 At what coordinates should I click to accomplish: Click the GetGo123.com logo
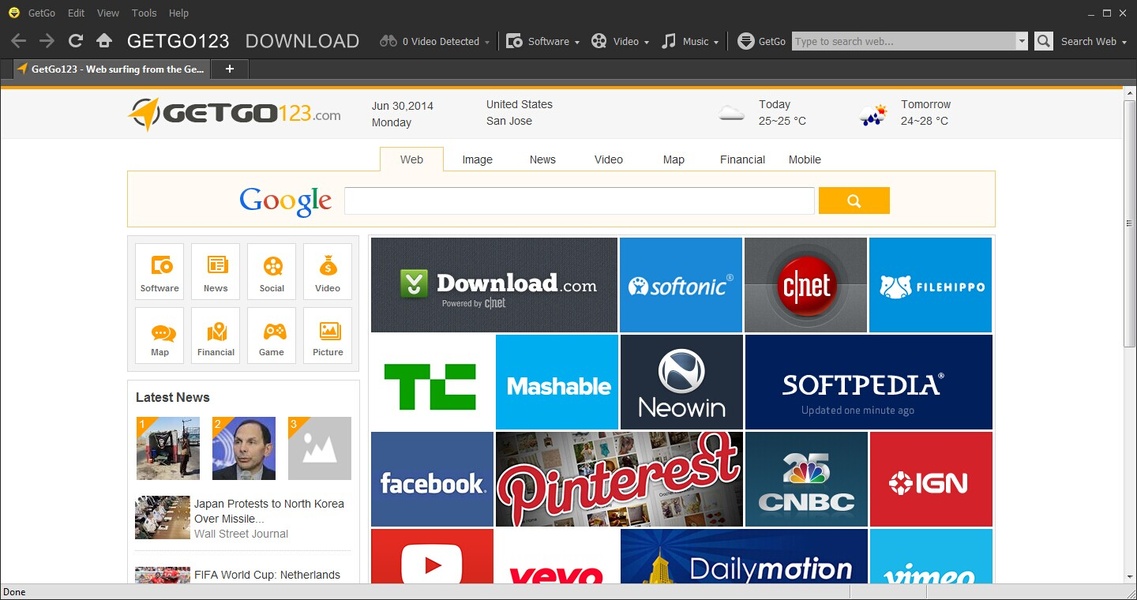point(235,113)
